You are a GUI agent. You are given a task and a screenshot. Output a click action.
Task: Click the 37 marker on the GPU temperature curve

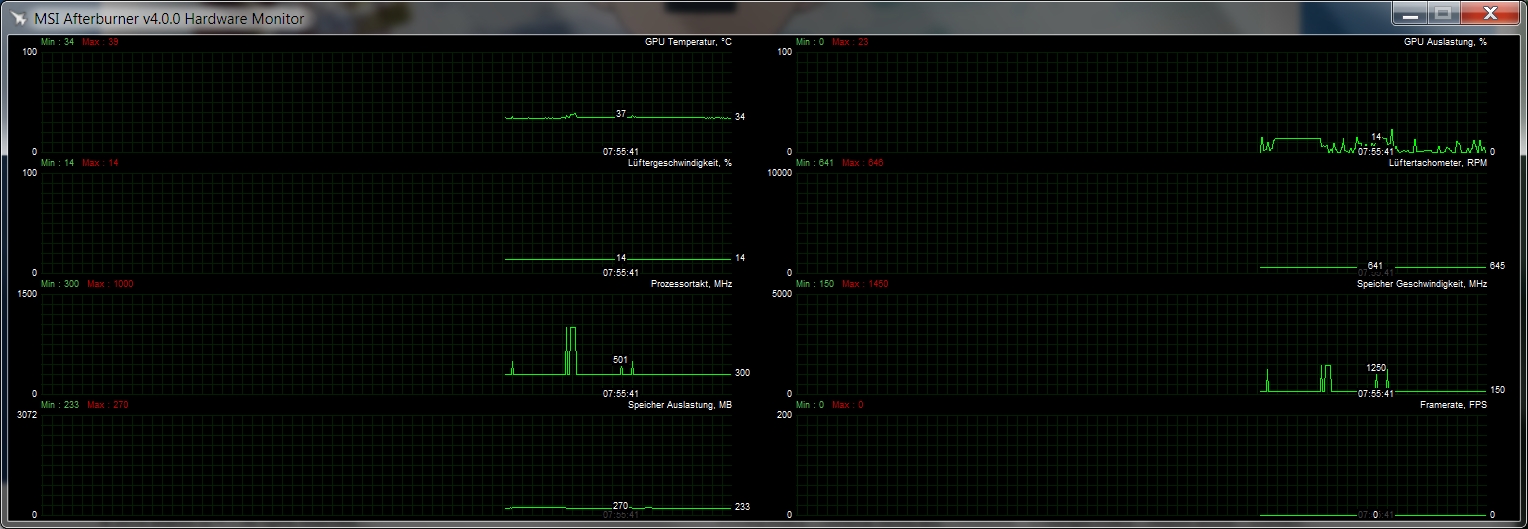tap(621, 114)
